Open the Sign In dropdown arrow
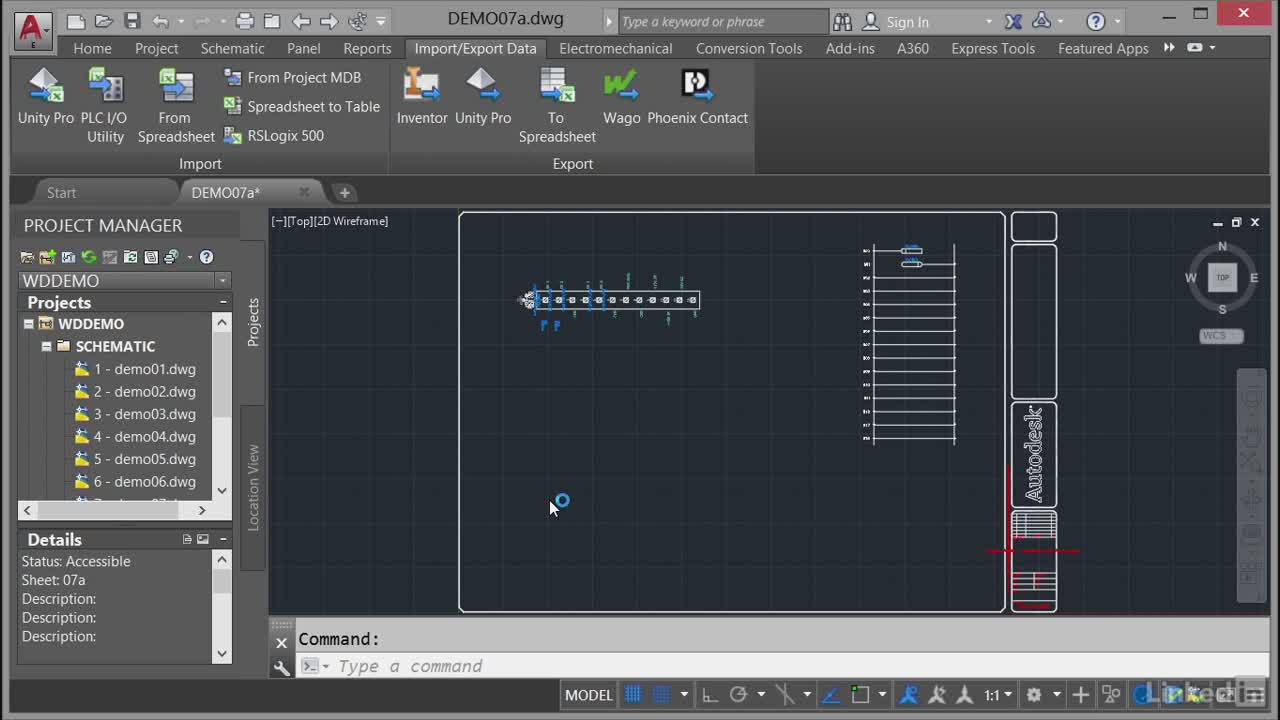The width and height of the screenshot is (1280, 720). pyautogui.click(x=989, y=22)
